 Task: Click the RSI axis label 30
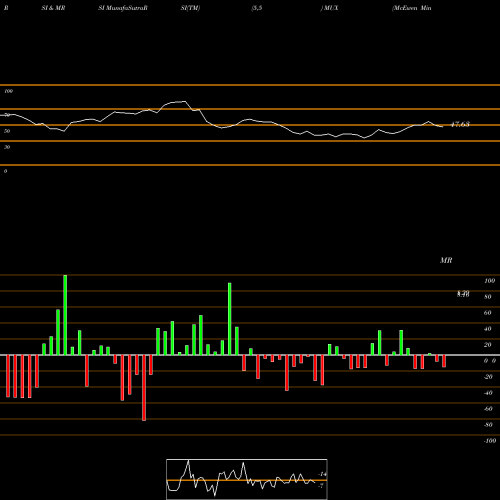(7, 147)
